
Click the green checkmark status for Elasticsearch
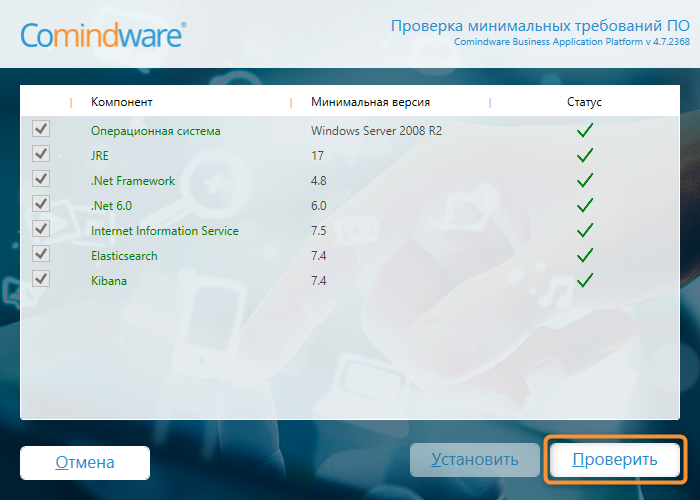tap(584, 255)
